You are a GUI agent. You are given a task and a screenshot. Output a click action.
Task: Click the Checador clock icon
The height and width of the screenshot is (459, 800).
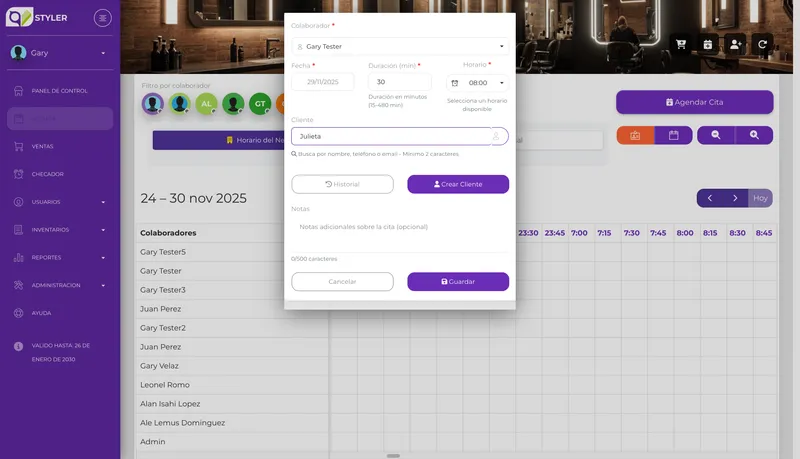coord(18,174)
